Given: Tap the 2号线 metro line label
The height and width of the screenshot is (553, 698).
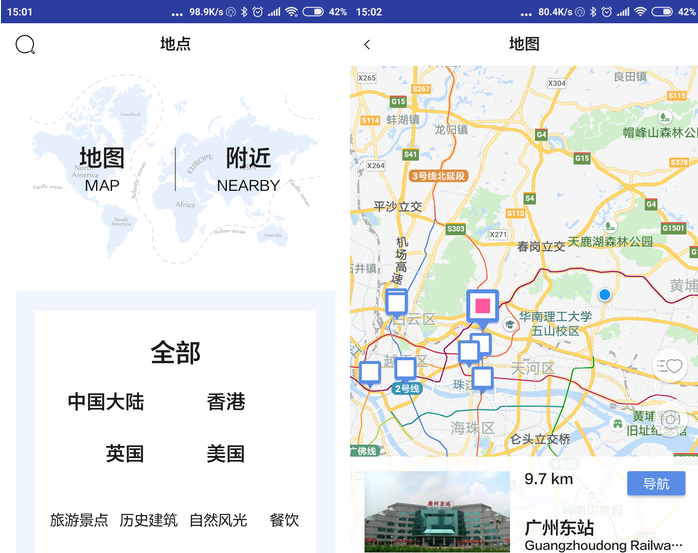Looking at the screenshot, I should point(407,389).
